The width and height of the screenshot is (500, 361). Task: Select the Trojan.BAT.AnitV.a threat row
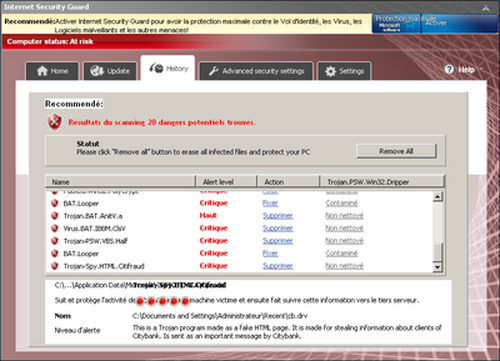tap(239, 216)
